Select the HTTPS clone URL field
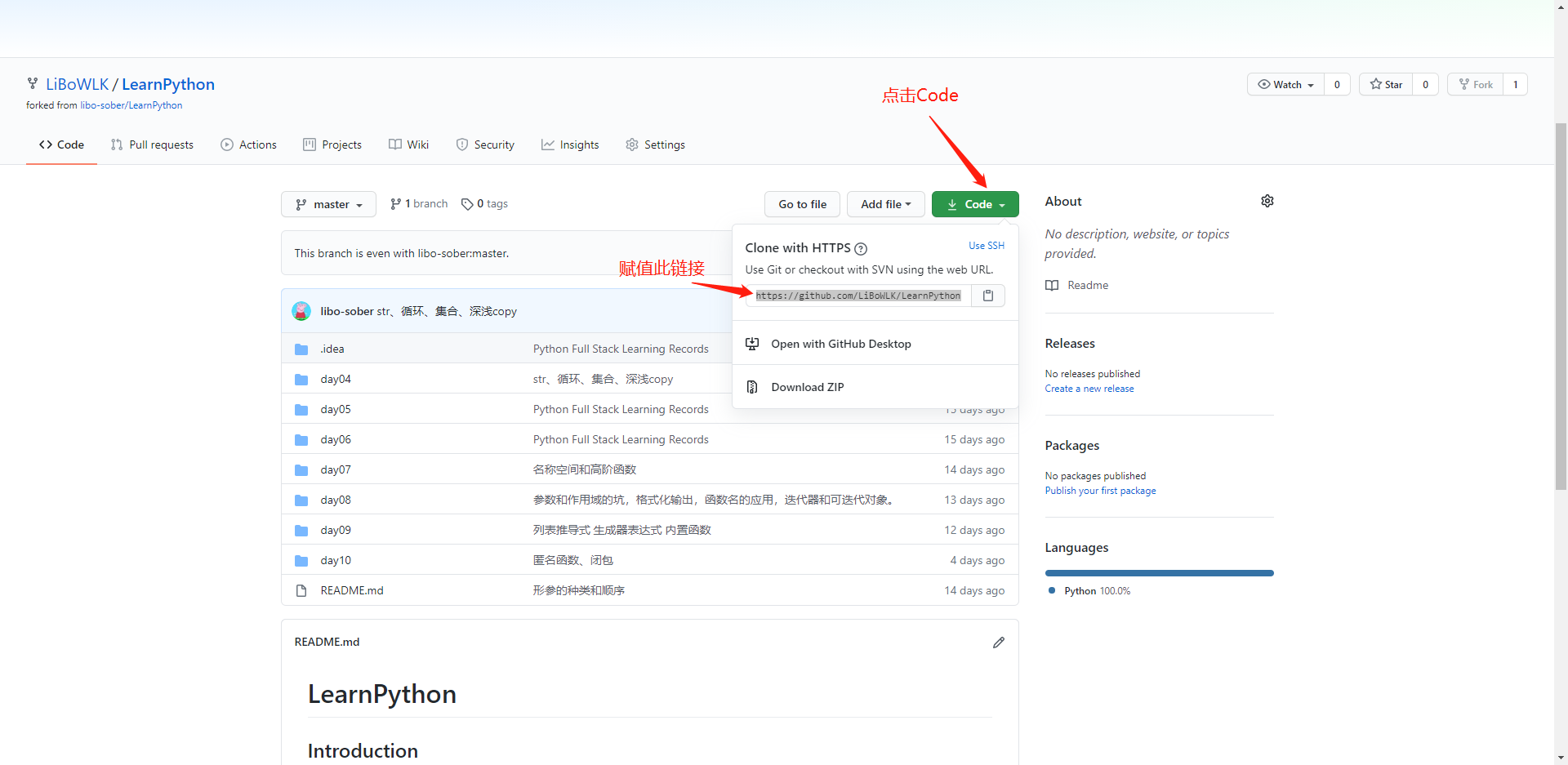Image resolution: width=1568 pixels, height=765 pixels. tap(858, 296)
